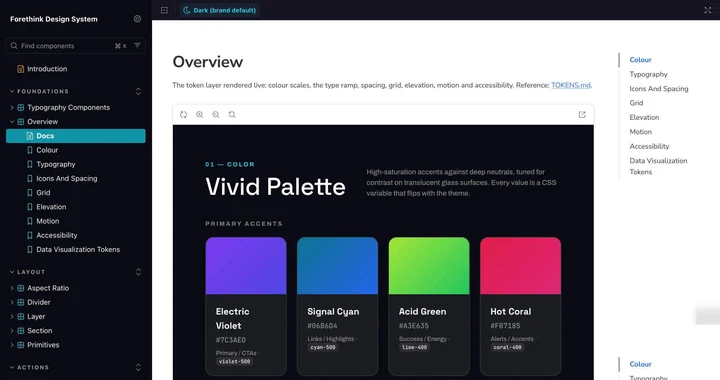The height and width of the screenshot is (380, 720).
Task: Open the settings gear beside Forethink Design System
Action: pos(137,19)
